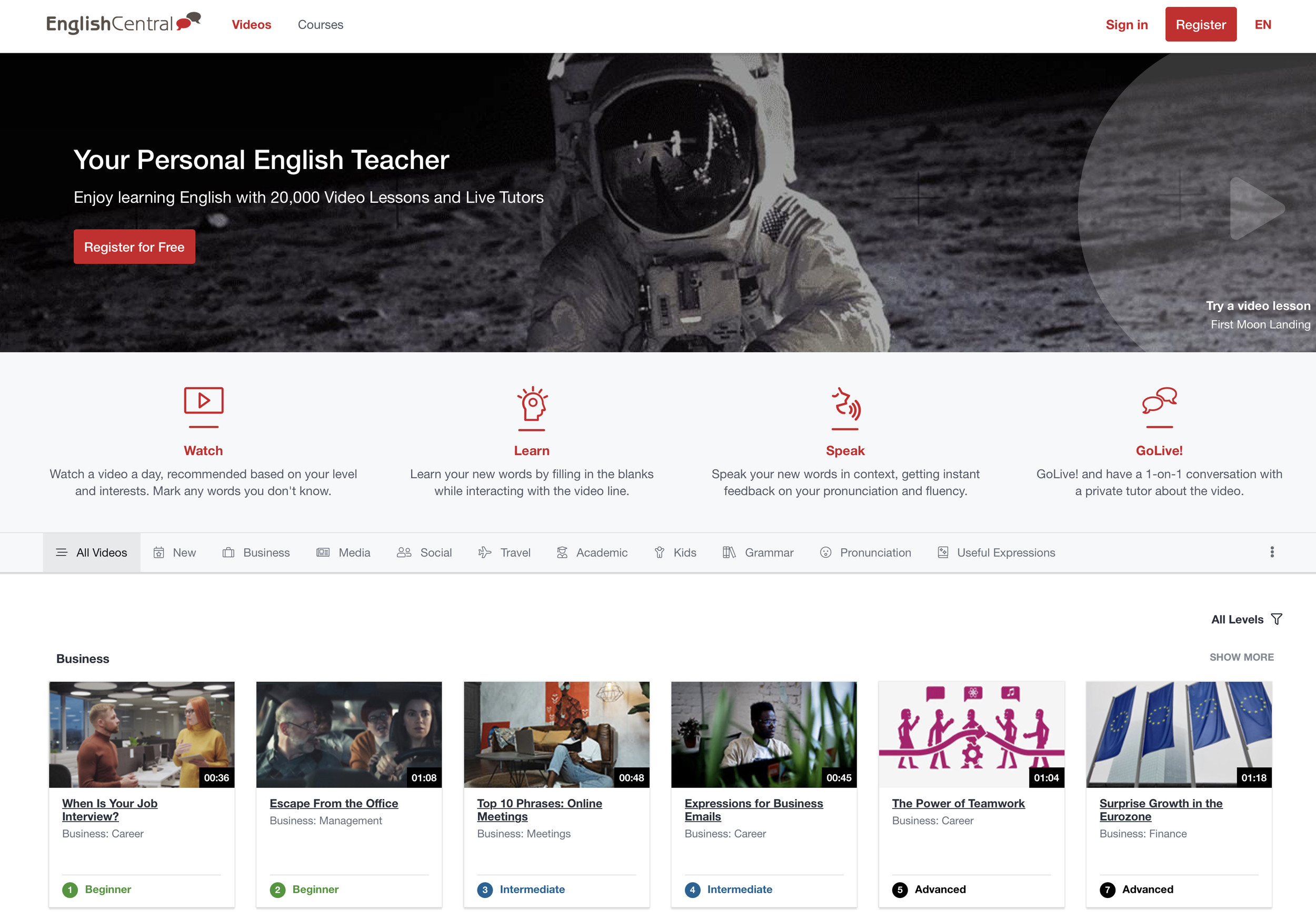Open the Escape From the Office link
1316x918 pixels.
[334, 803]
